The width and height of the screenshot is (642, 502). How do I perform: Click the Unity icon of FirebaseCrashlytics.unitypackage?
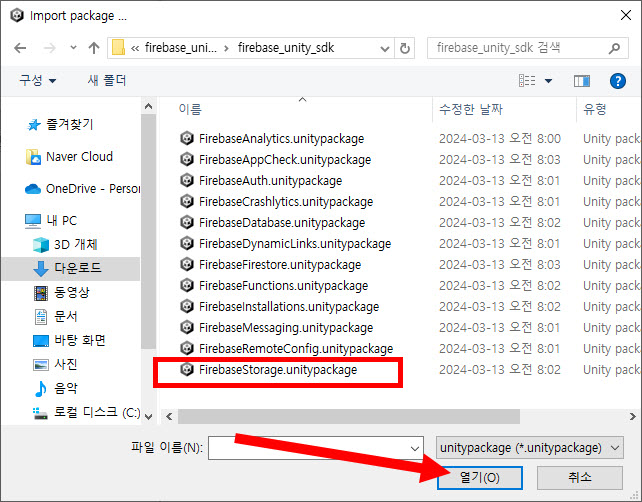(x=187, y=201)
